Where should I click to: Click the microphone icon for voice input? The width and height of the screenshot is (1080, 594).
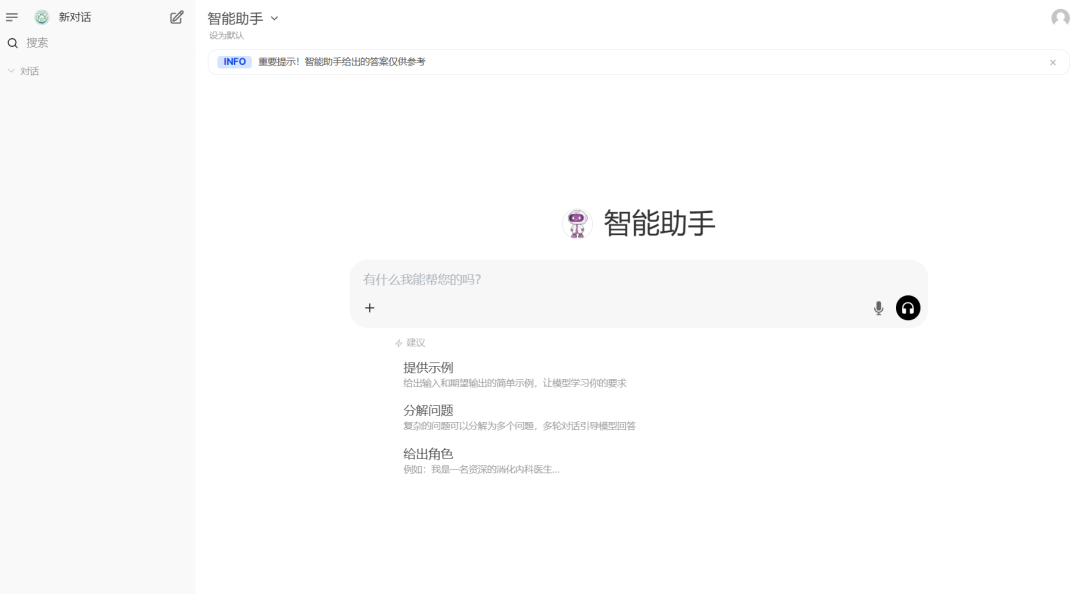(878, 308)
